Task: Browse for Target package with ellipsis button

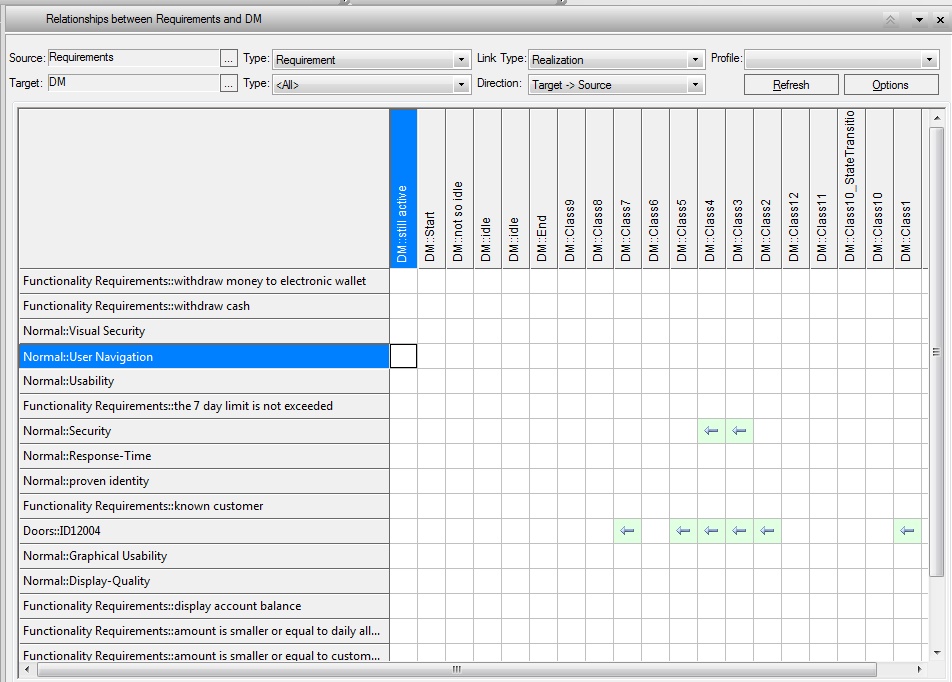Action: (x=228, y=83)
